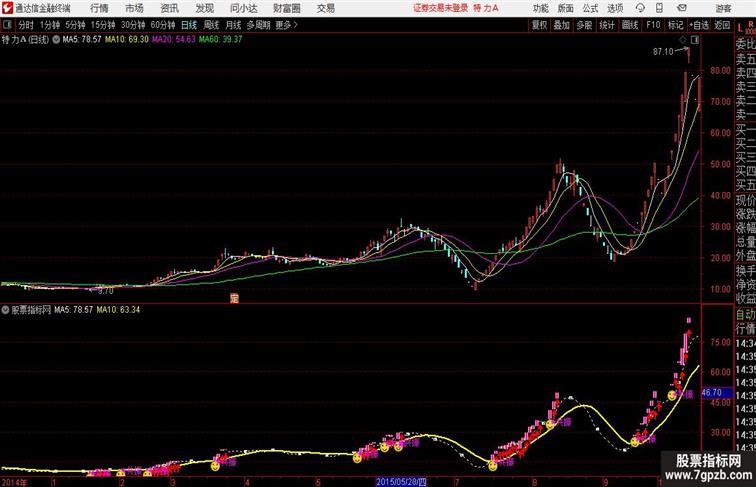Open the 功能 menu
The width and height of the screenshot is (756, 487).
[540, 8]
